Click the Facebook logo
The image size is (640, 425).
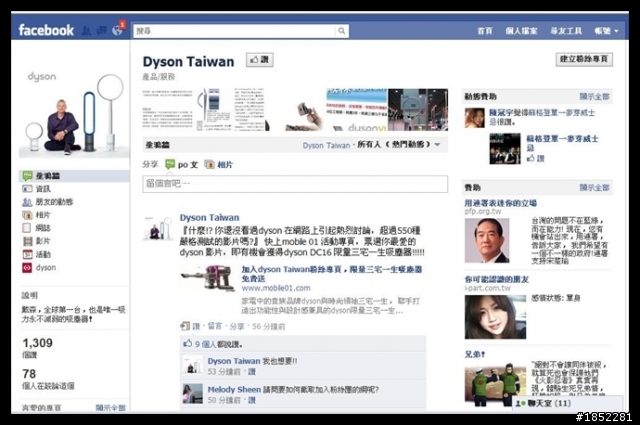pos(46,30)
